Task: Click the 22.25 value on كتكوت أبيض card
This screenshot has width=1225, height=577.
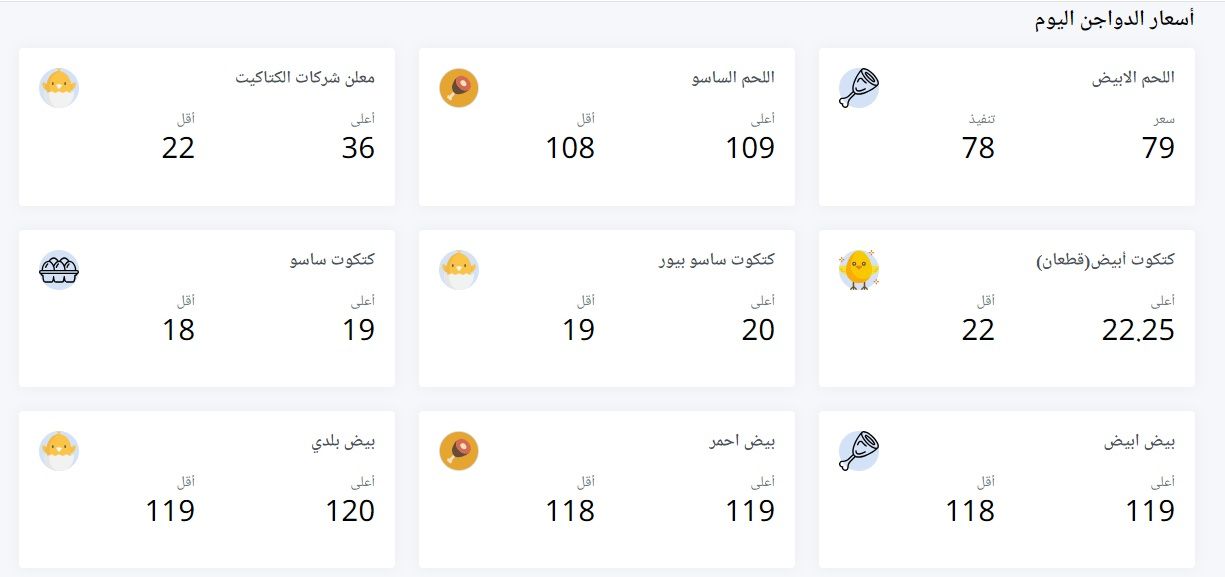Action: tap(1138, 329)
